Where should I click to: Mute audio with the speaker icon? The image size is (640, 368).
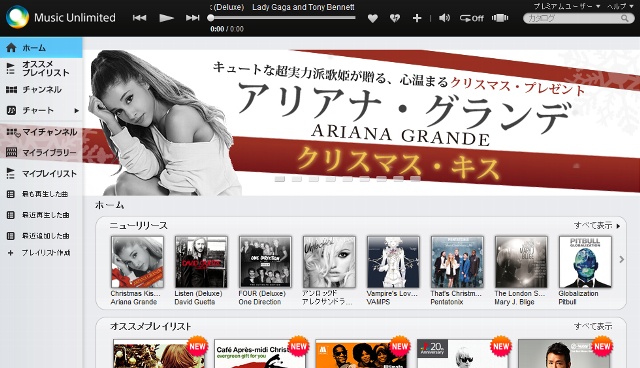[444, 18]
